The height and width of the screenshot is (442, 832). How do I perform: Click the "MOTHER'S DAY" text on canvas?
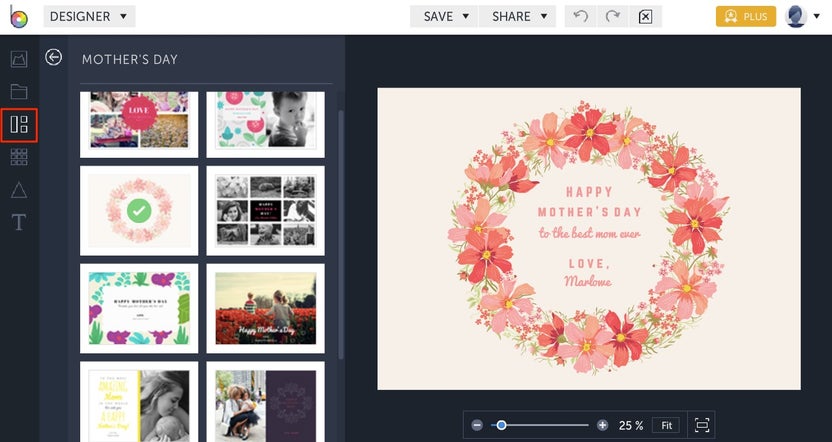[x=590, y=212]
